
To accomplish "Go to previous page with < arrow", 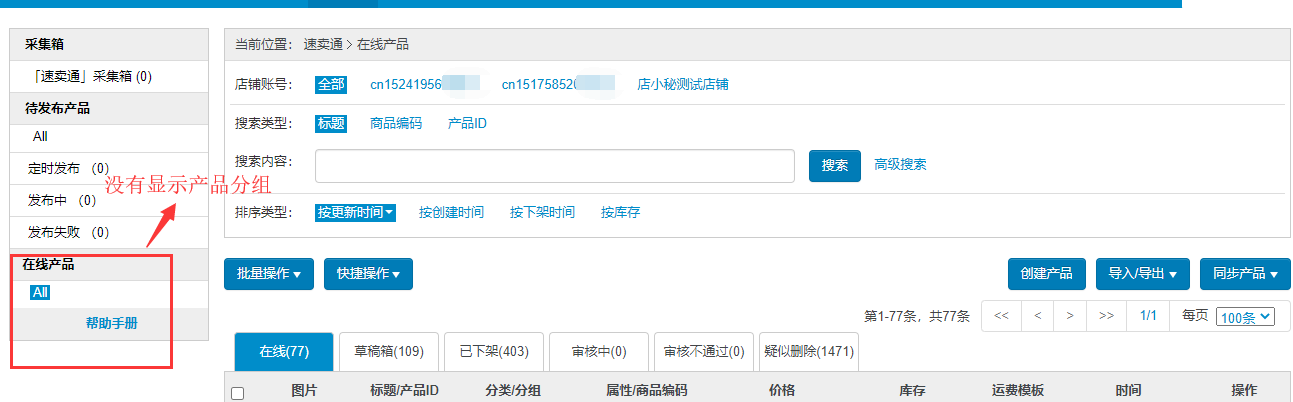I will (1038, 315).
